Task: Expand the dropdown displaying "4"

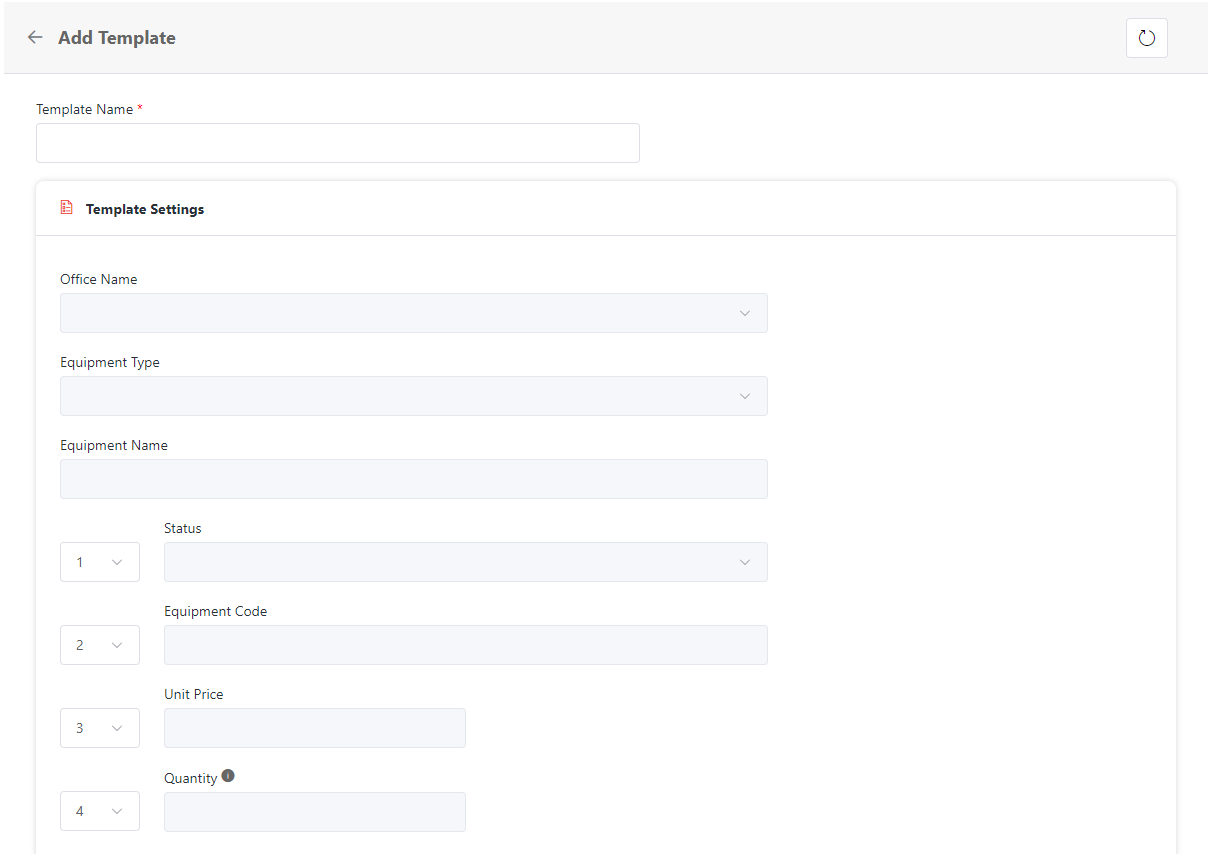Action: point(99,811)
